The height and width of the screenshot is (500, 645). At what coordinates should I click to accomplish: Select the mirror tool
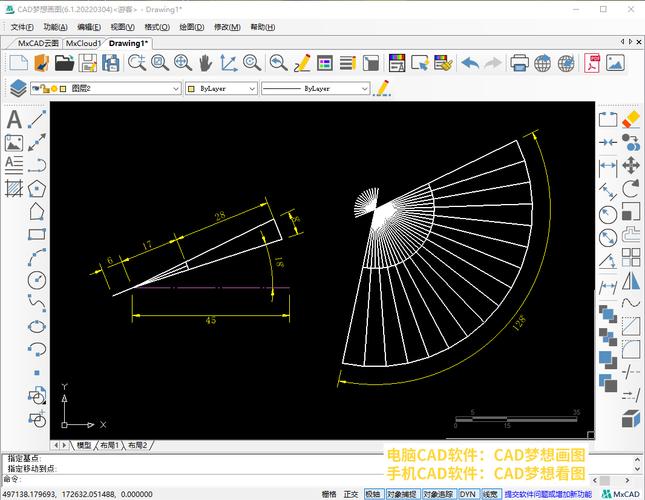[x=631, y=281]
